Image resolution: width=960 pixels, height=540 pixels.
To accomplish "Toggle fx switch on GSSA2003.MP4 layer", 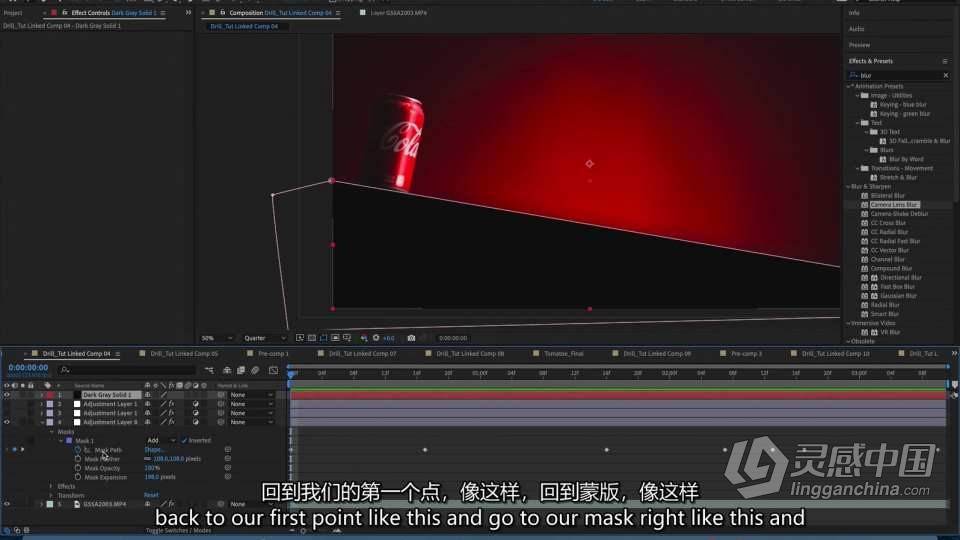I will pos(171,504).
